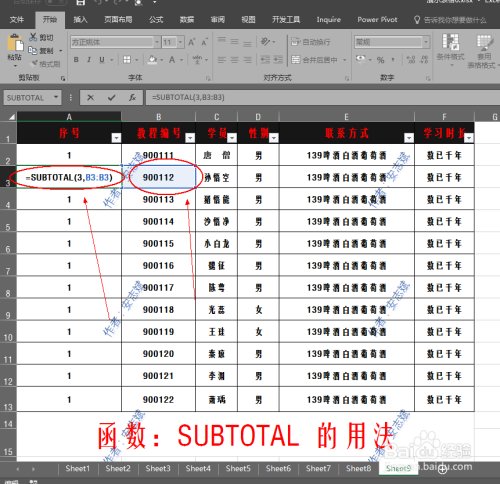Viewport: 500px width, 484px height.
Task: Click the increase indent icon
Action: (x=278, y=60)
